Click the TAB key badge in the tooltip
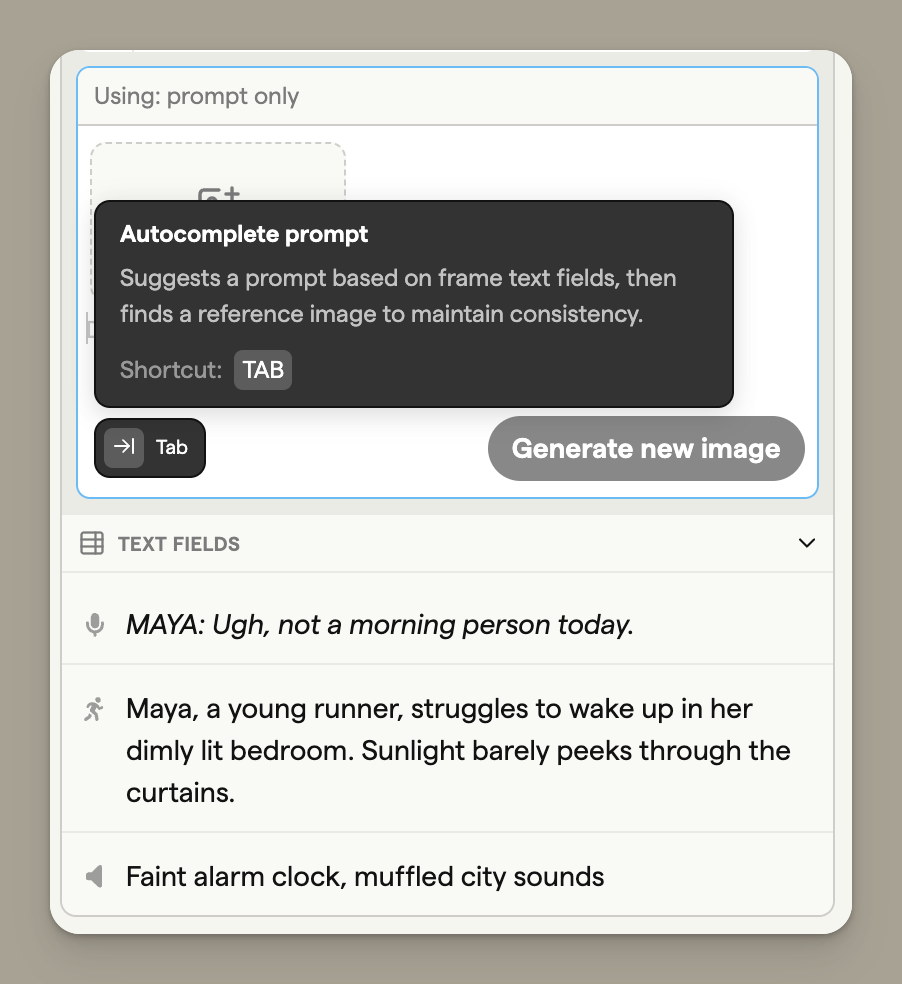The image size is (902, 984). [x=262, y=370]
